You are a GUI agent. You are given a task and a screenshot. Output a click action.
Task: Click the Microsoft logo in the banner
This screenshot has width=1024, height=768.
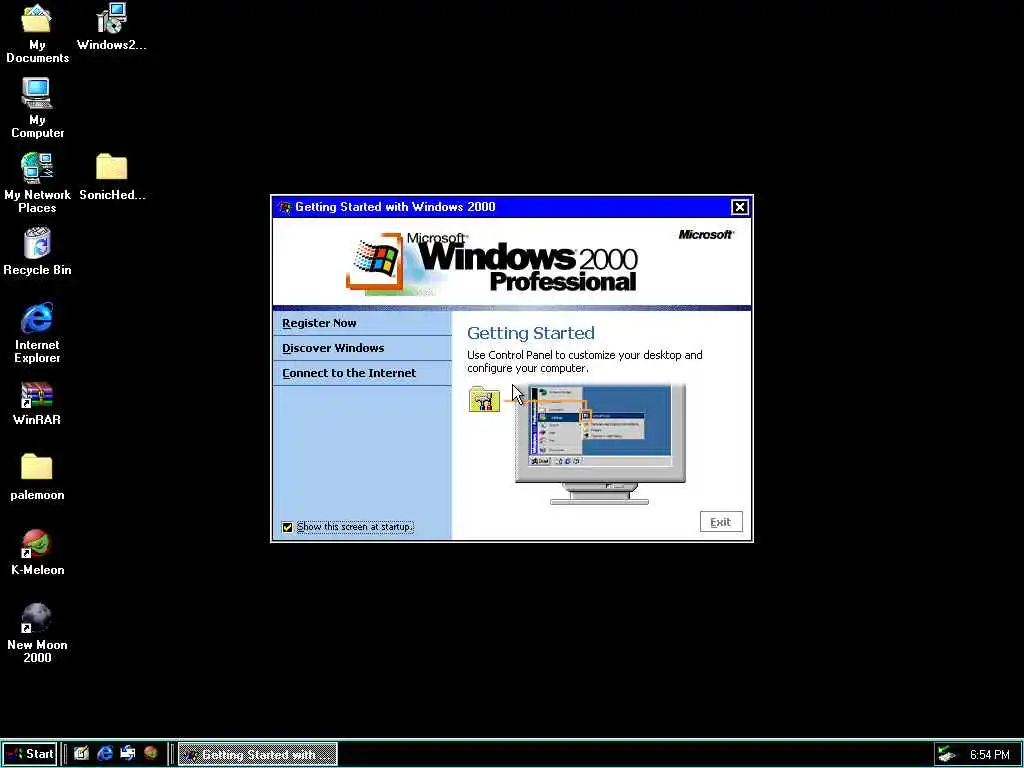click(706, 234)
